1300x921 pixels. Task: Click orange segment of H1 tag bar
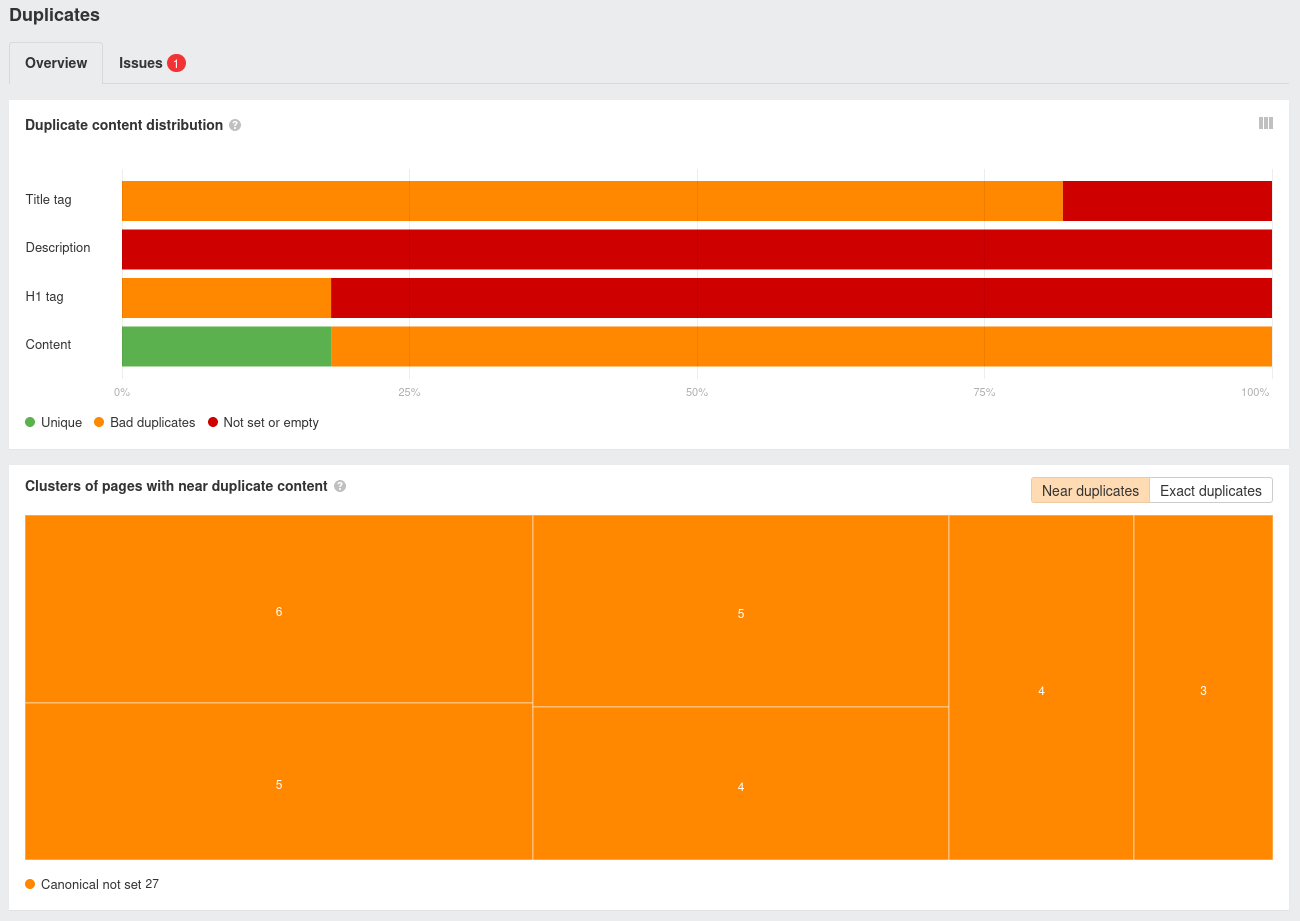coord(226,298)
